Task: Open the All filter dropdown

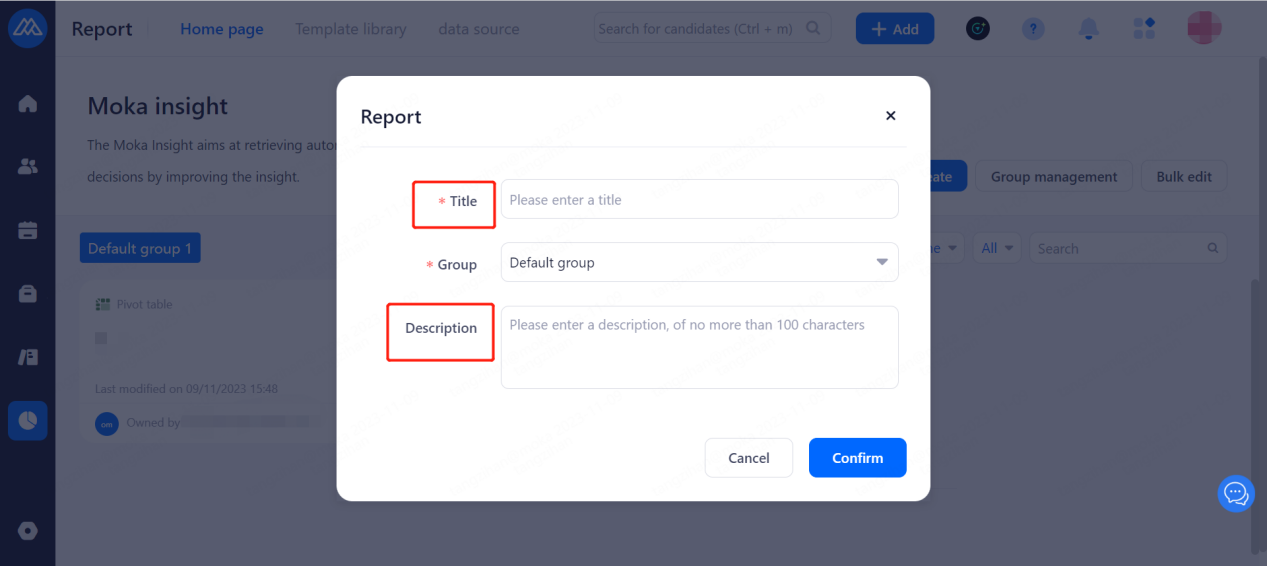Action: tap(998, 248)
